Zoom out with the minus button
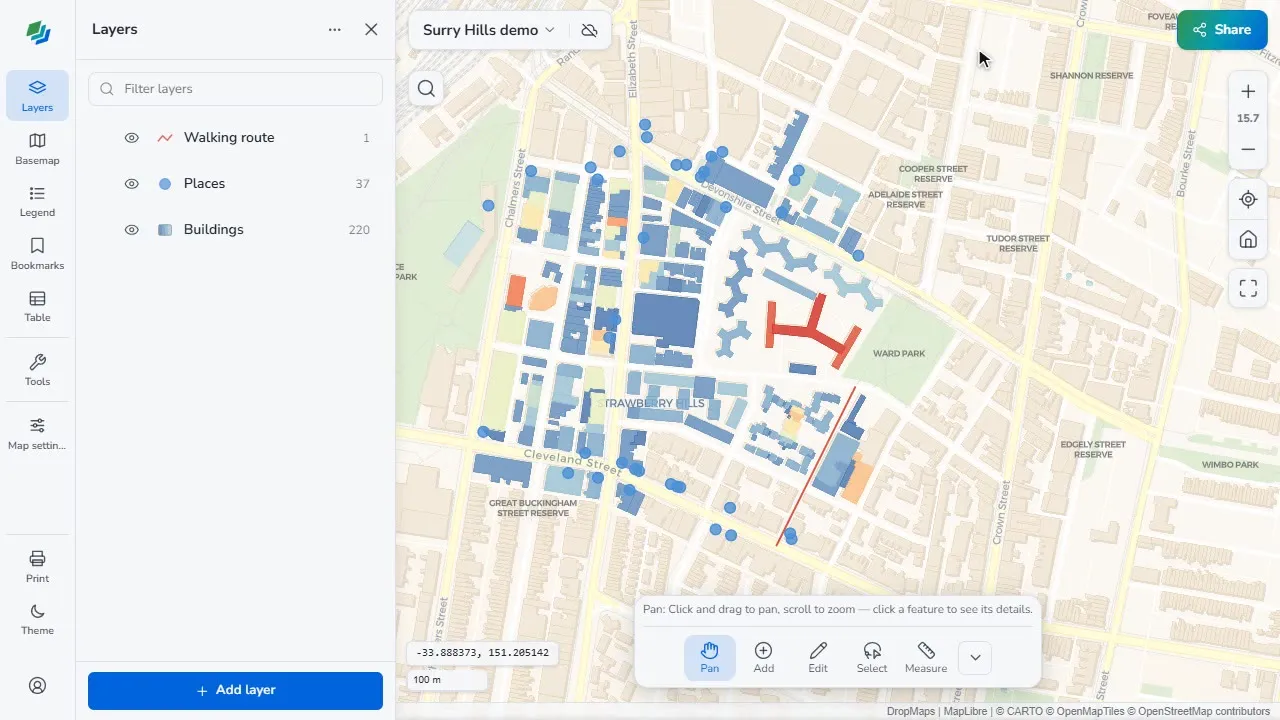The image size is (1280, 720). (x=1248, y=150)
